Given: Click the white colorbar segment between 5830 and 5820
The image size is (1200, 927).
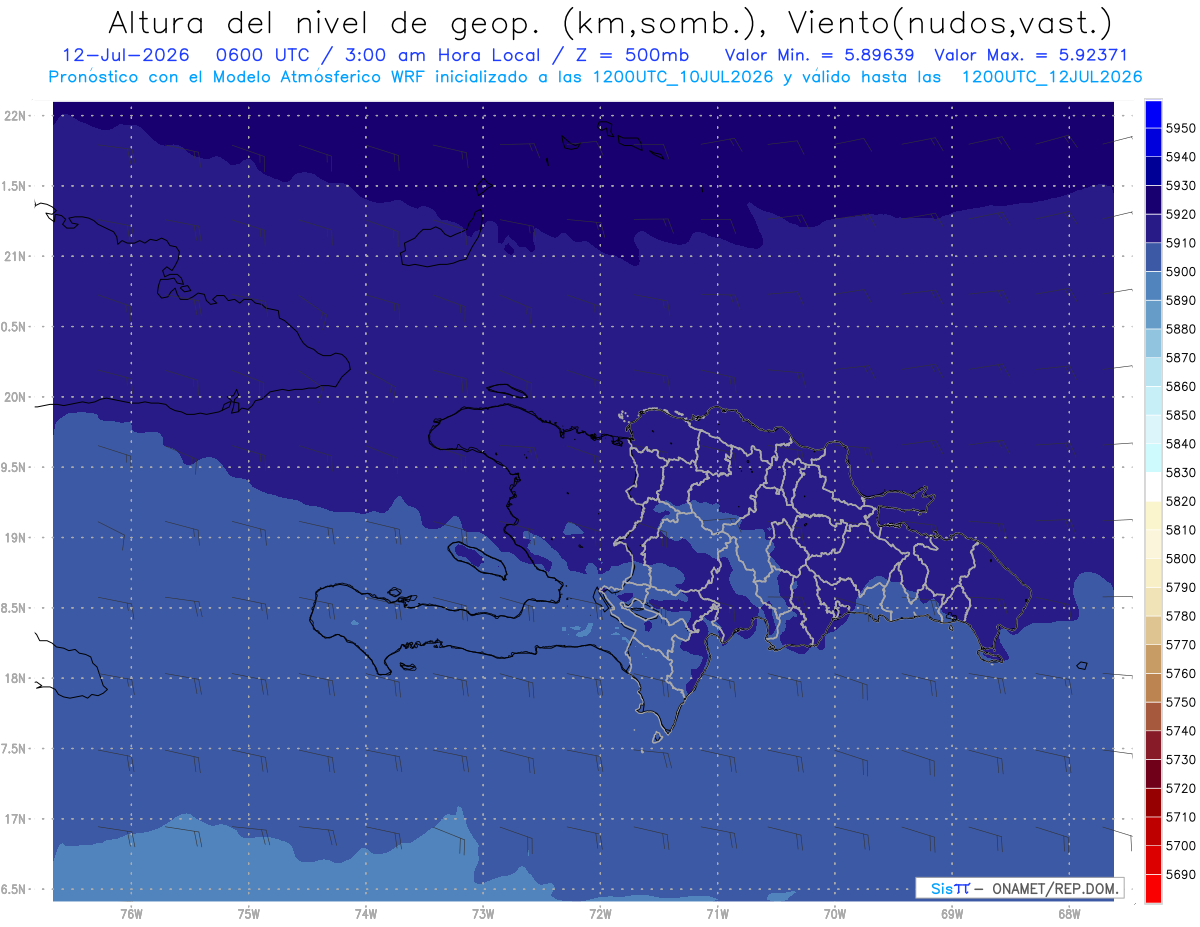Looking at the screenshot, I should coord(1152,486).
